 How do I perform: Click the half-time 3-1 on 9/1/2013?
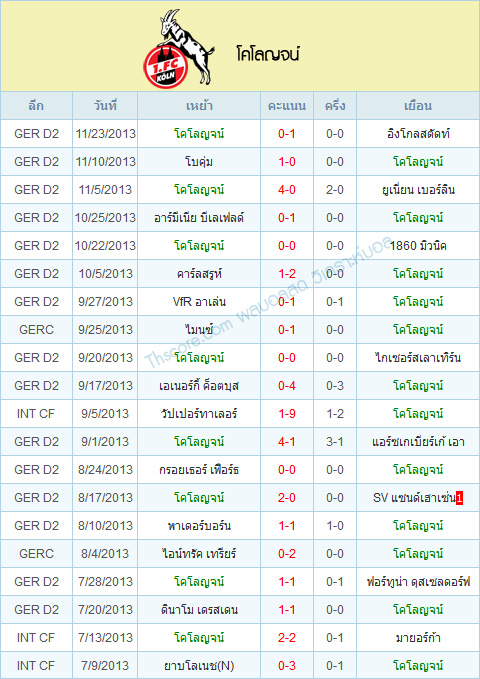335,442
